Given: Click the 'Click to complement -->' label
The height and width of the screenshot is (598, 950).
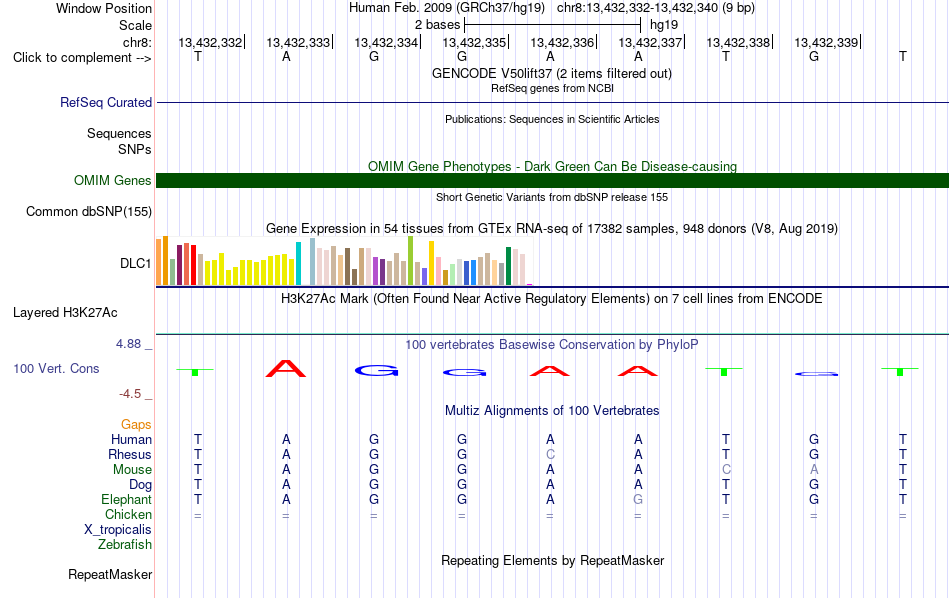Looking at the screenshot, I should [82, 58].
